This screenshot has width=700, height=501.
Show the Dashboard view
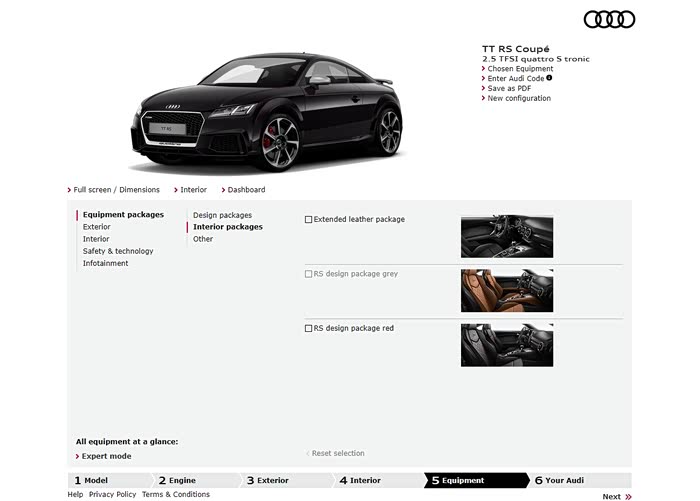click(246, 190)
